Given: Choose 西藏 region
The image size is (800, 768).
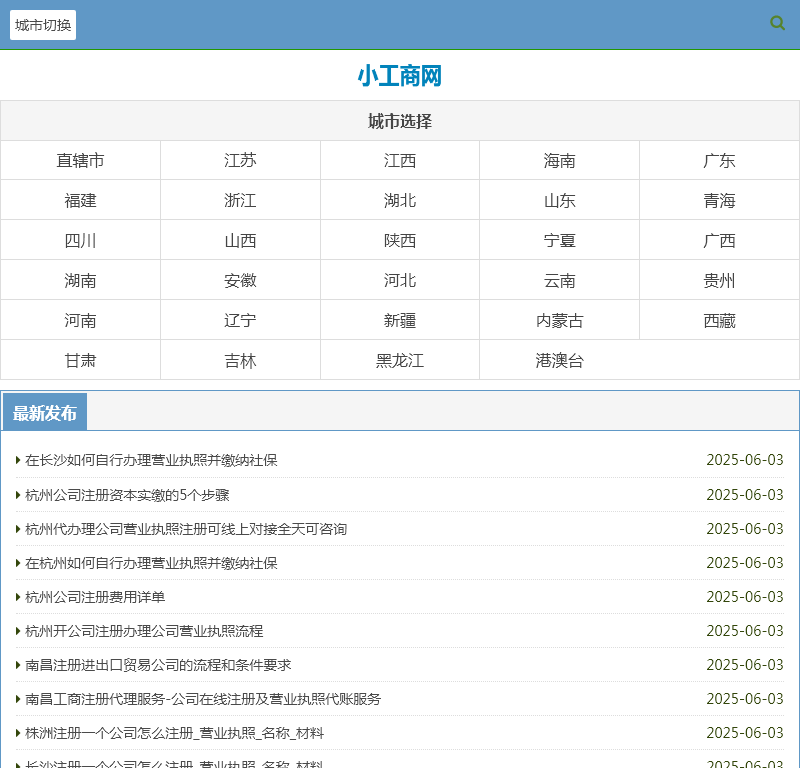Looking at the screenshot, I should click(719, 320).
